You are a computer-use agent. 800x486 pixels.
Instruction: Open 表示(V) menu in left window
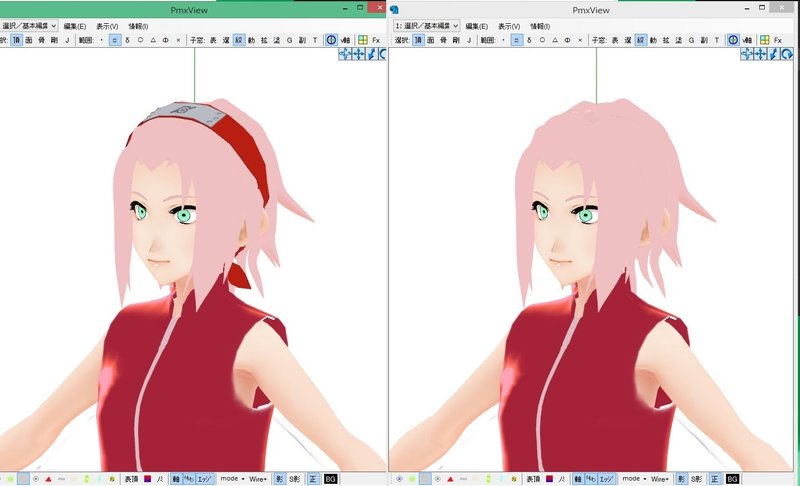107,26
